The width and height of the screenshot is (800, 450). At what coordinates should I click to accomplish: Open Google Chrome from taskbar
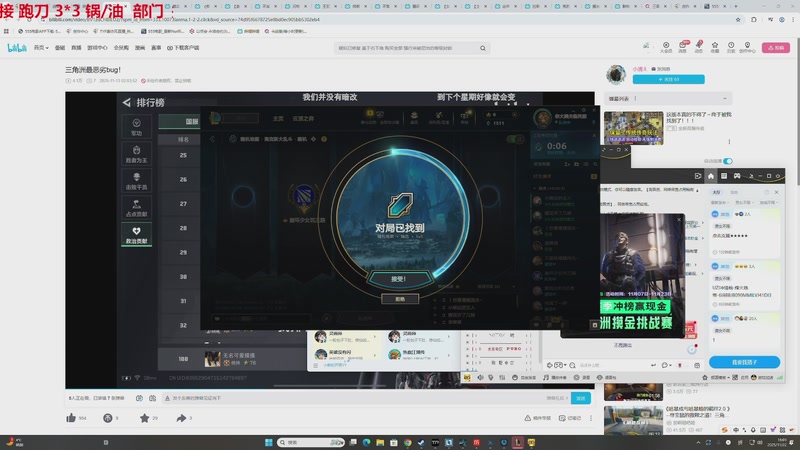click(408, 442)
